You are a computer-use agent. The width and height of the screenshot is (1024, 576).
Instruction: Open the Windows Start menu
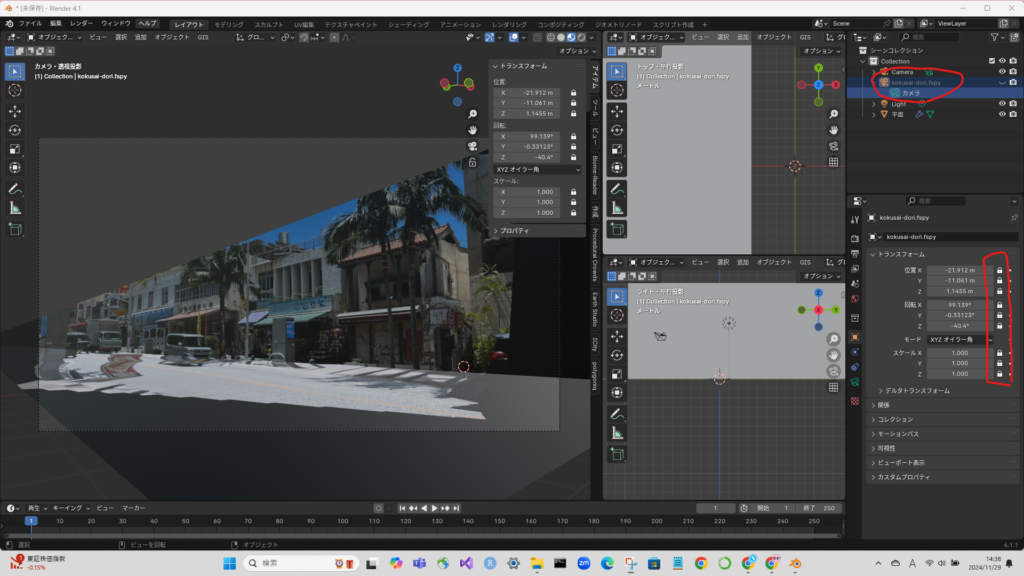click(230, 563)
